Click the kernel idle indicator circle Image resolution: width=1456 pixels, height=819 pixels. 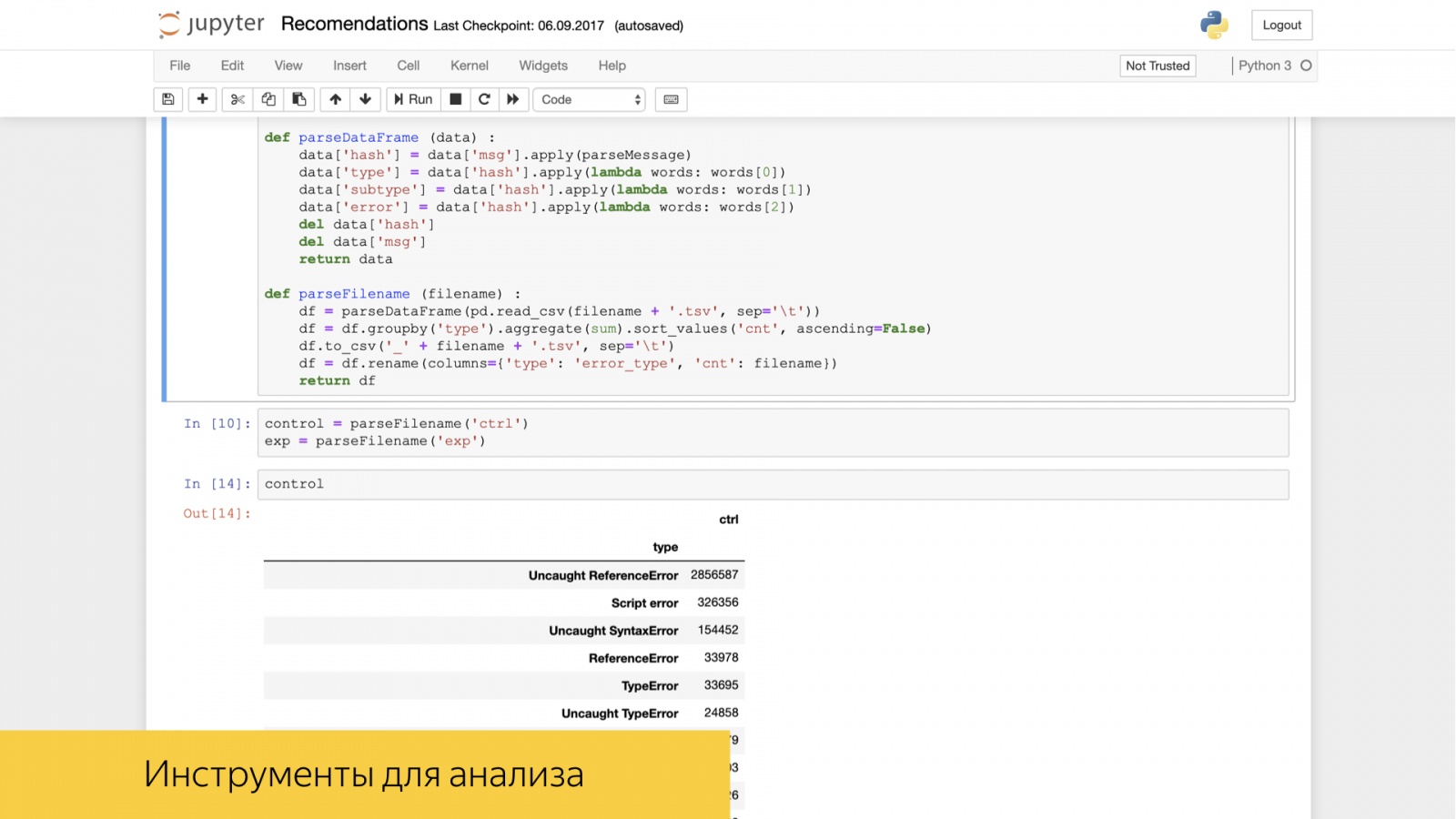click(x=1306, y=66)
